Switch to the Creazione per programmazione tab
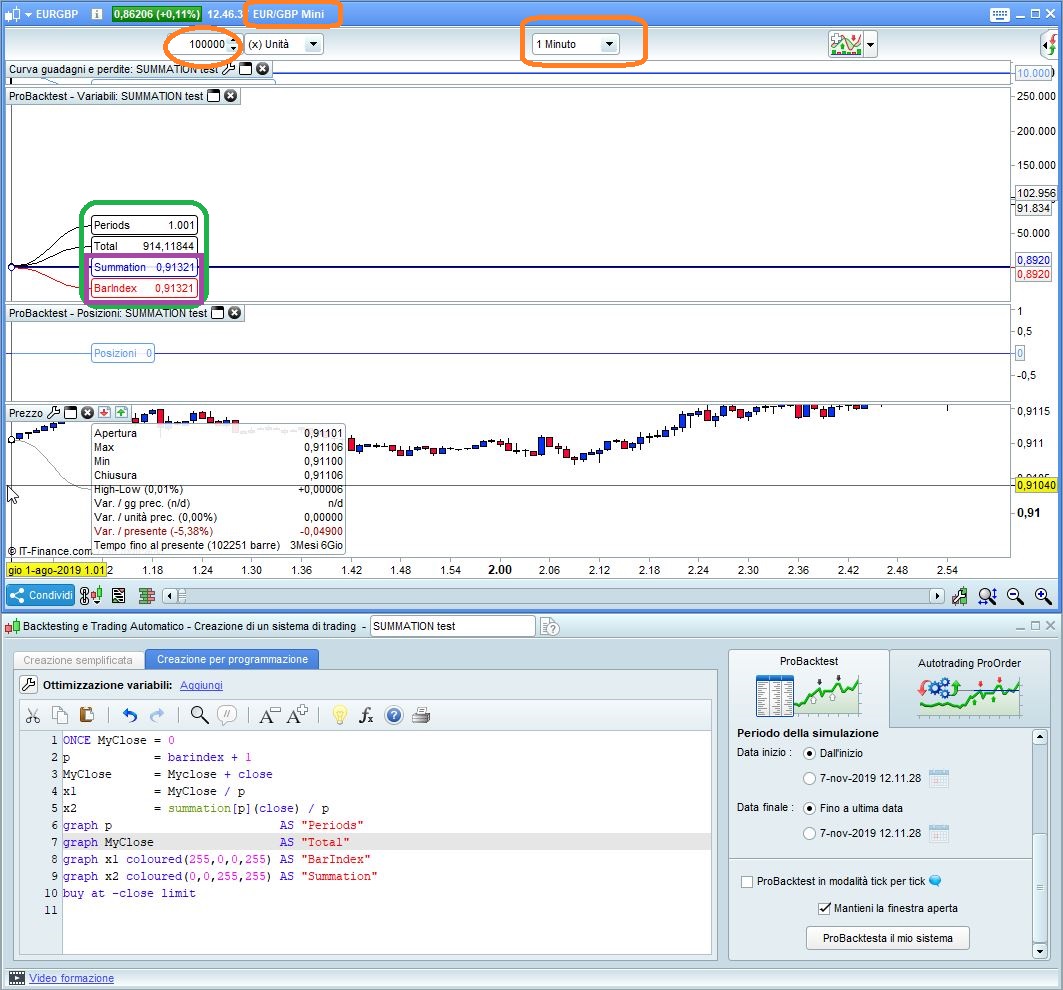 [232, 659]
